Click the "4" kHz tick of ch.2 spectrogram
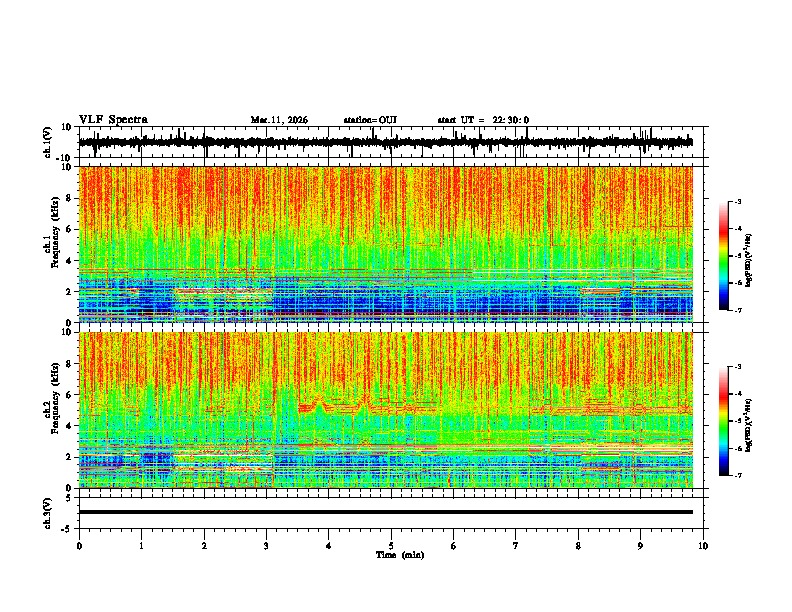Image resolution: width=792 pixels, height=612 pixels. point(69,426)
